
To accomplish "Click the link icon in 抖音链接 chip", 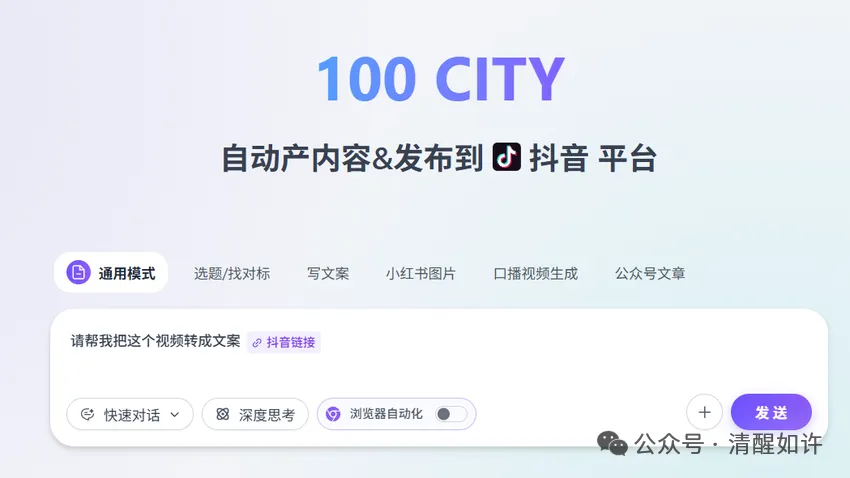I will [x=257, y=343].
